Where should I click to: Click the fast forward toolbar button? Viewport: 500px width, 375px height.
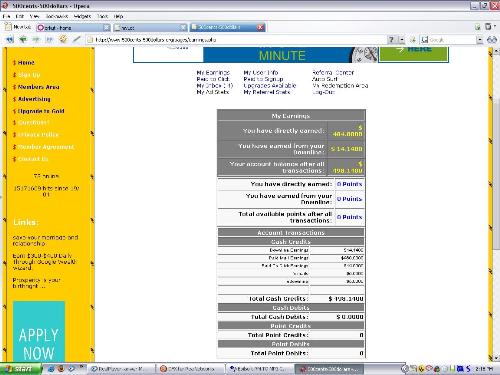49,40
